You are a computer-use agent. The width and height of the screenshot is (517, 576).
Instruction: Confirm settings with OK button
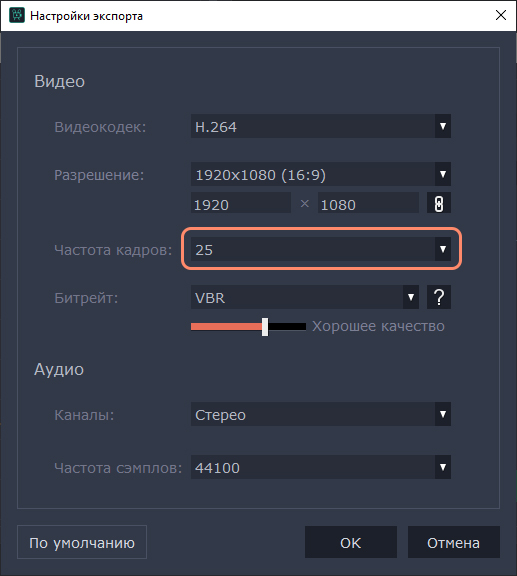point(351,543)
